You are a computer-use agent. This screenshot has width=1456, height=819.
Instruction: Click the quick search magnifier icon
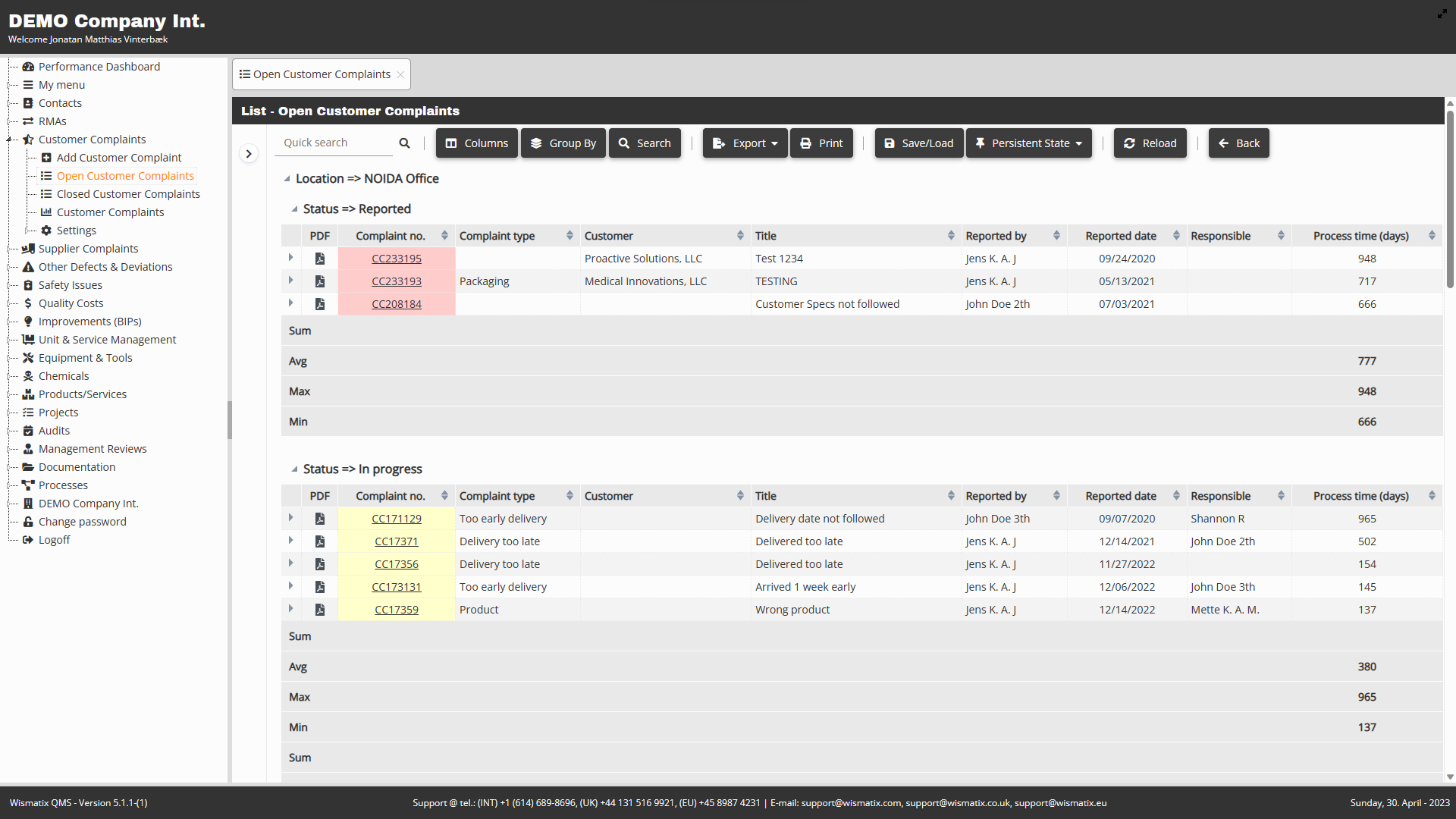pos(404,143)
